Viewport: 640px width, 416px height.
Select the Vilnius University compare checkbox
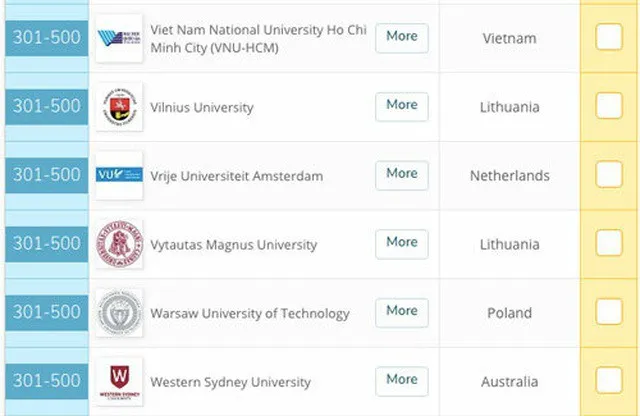pos(609,106)
